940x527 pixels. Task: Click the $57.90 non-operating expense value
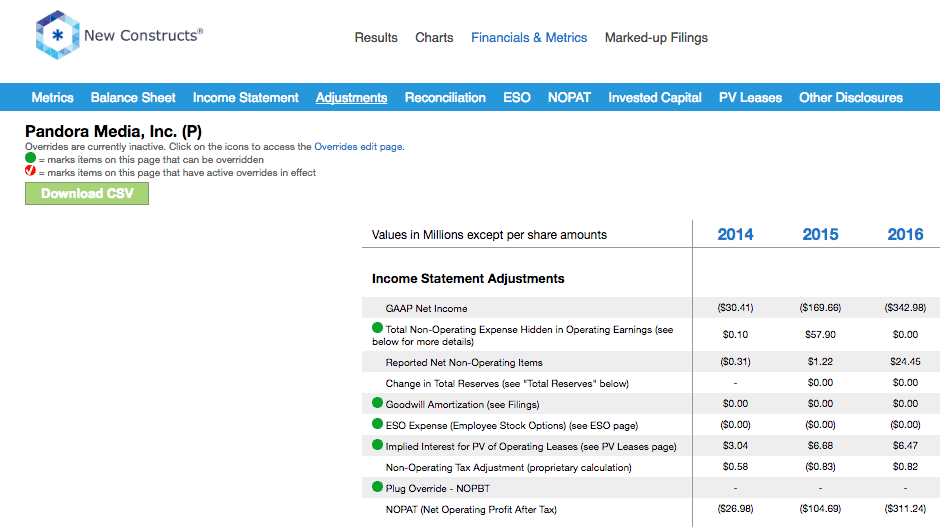click(820, 335)
